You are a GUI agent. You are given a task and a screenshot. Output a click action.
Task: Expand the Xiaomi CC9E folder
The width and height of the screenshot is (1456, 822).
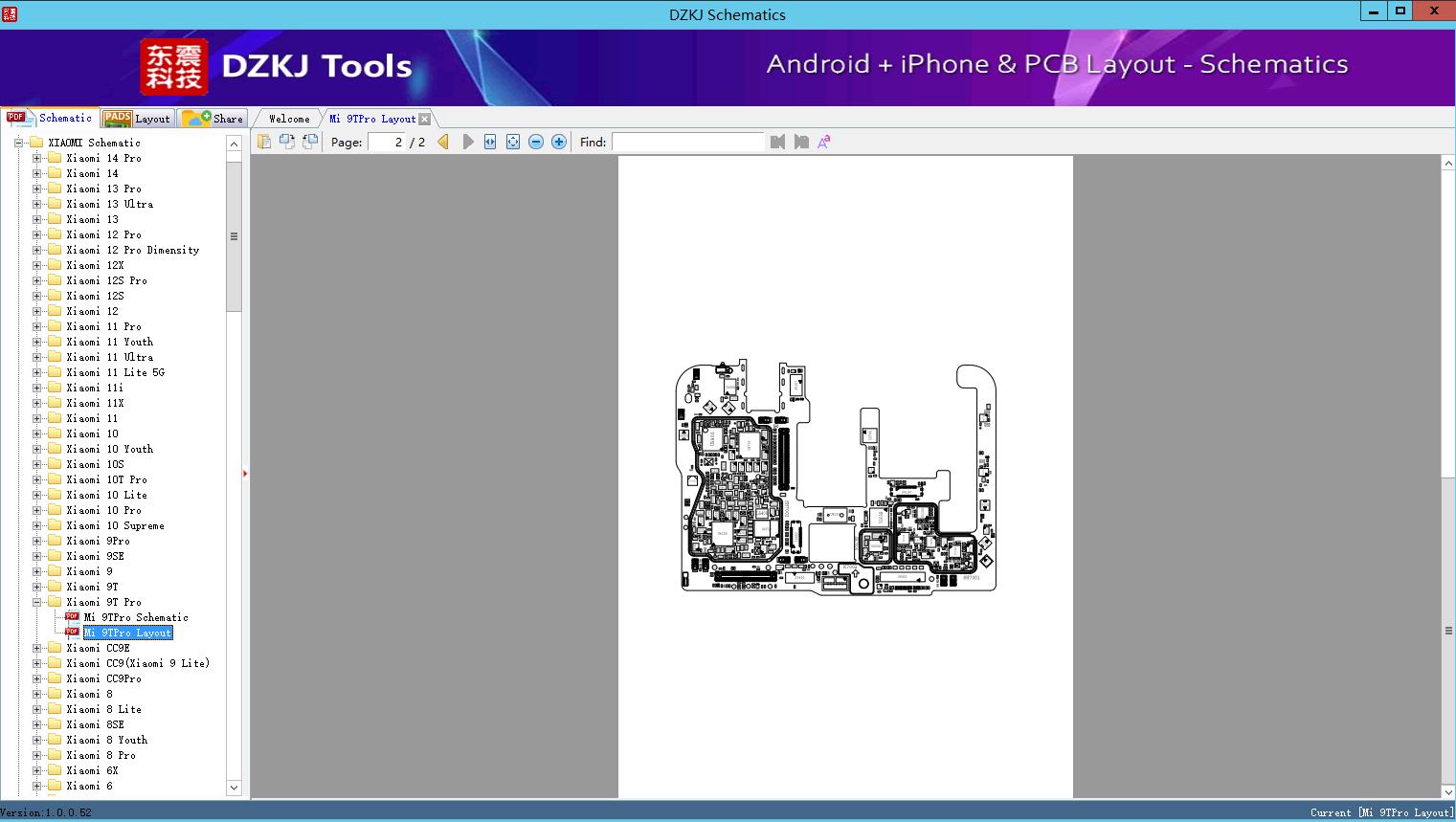coord(36,648)
